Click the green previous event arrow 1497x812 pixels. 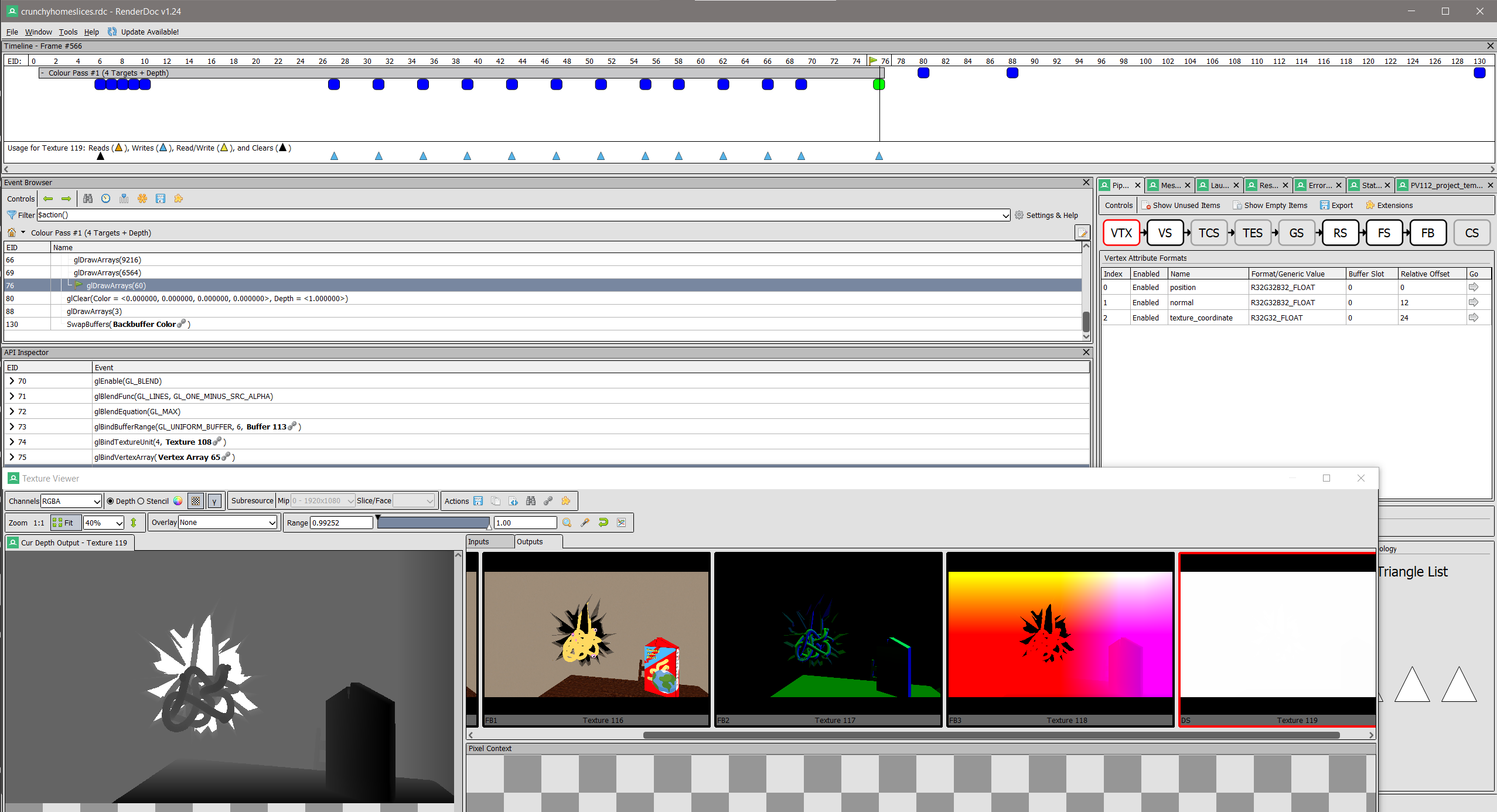coord(48,199)
